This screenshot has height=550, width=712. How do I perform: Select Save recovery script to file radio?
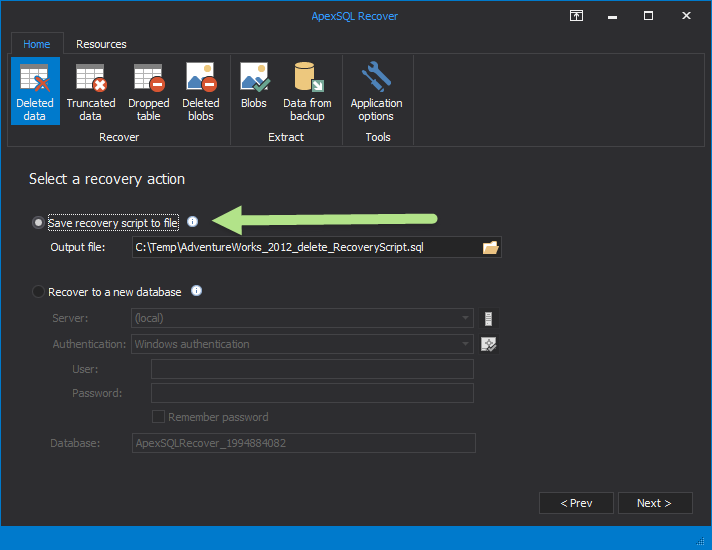pyautogui.click(x=38, y=223)
